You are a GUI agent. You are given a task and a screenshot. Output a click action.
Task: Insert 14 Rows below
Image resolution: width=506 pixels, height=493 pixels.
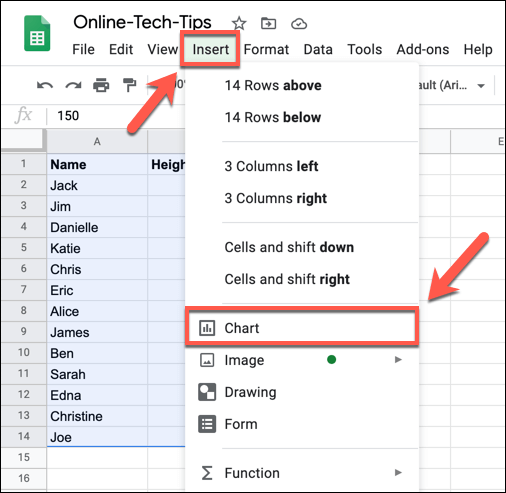(302, 117)
